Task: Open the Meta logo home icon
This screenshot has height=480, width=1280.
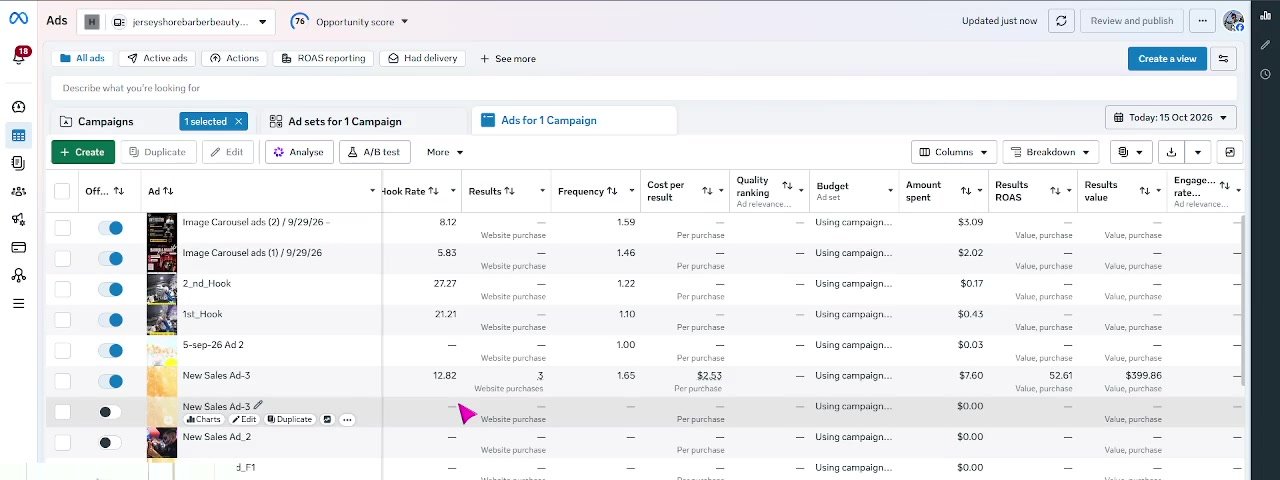Action: point(19,19)
